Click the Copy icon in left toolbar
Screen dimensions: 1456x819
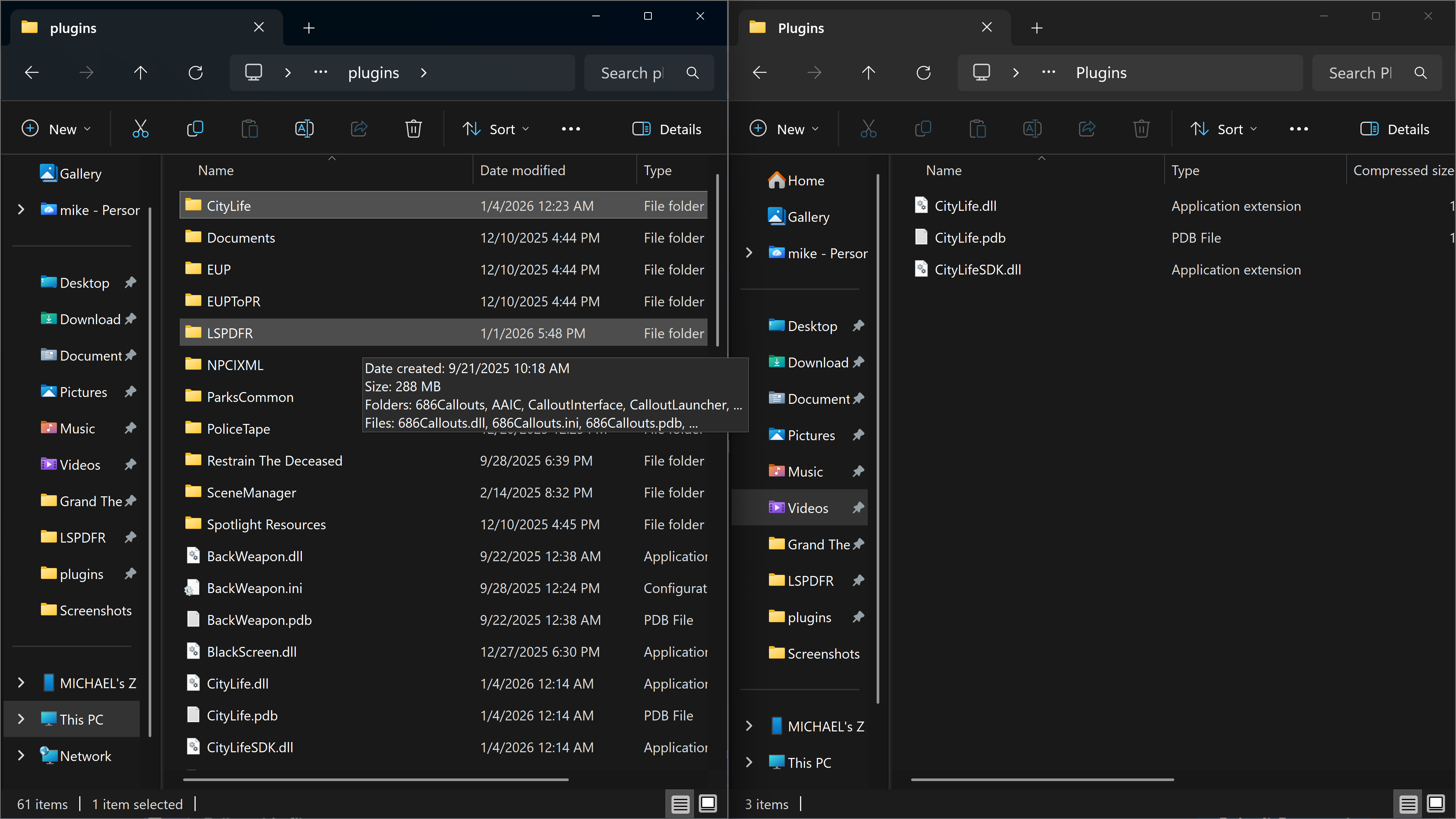pyautogui.click(x=195, y=129)
